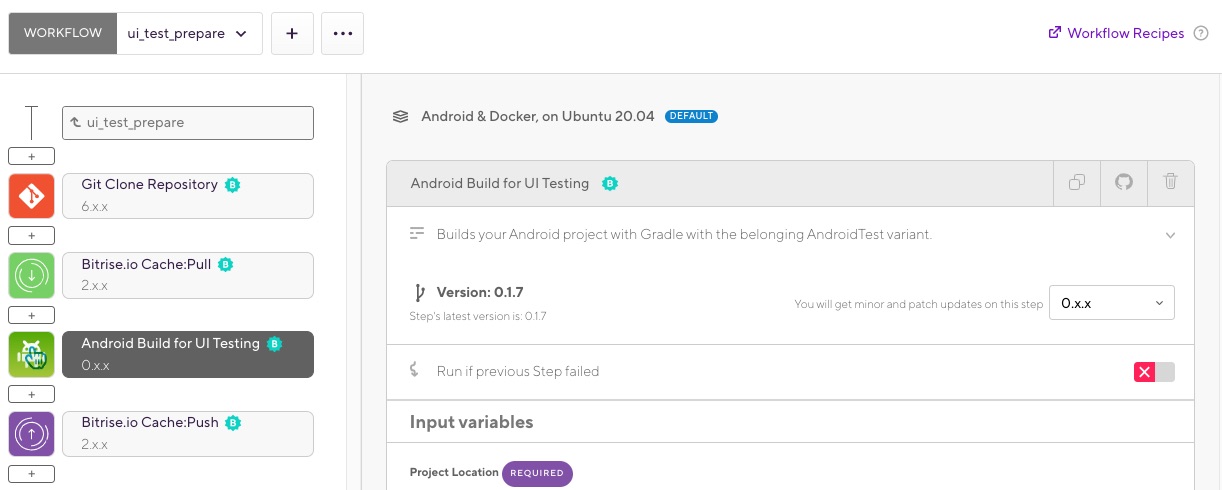
Task: Click the Bitrise.io Cache:Pull step icon
Action: pos(31,275)
